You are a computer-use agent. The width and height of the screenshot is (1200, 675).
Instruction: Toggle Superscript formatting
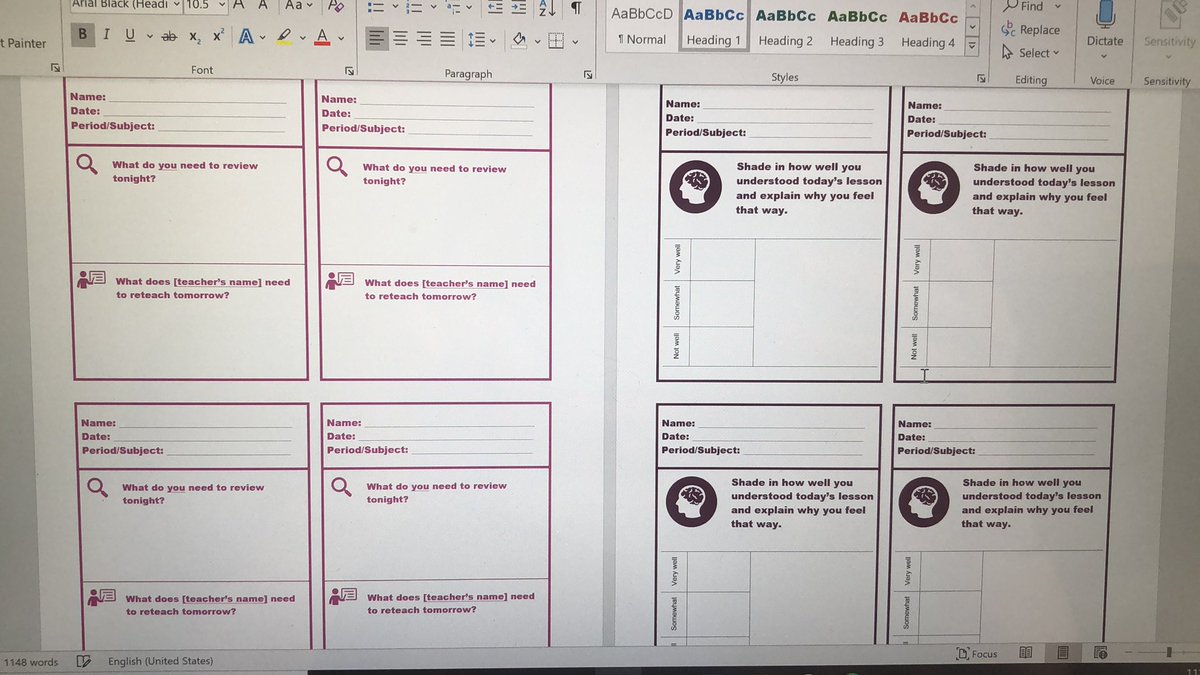pyautogui.click(x=217, y=35)
